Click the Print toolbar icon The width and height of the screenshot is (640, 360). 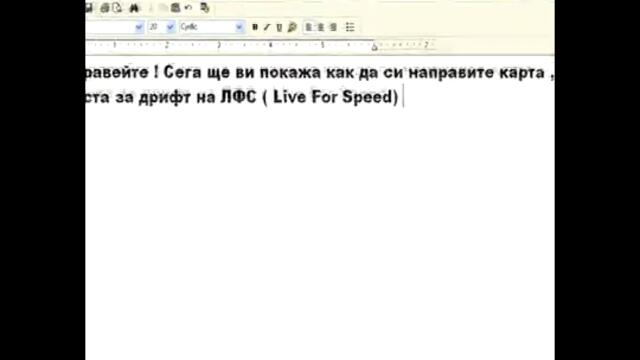tap(105, 8)
